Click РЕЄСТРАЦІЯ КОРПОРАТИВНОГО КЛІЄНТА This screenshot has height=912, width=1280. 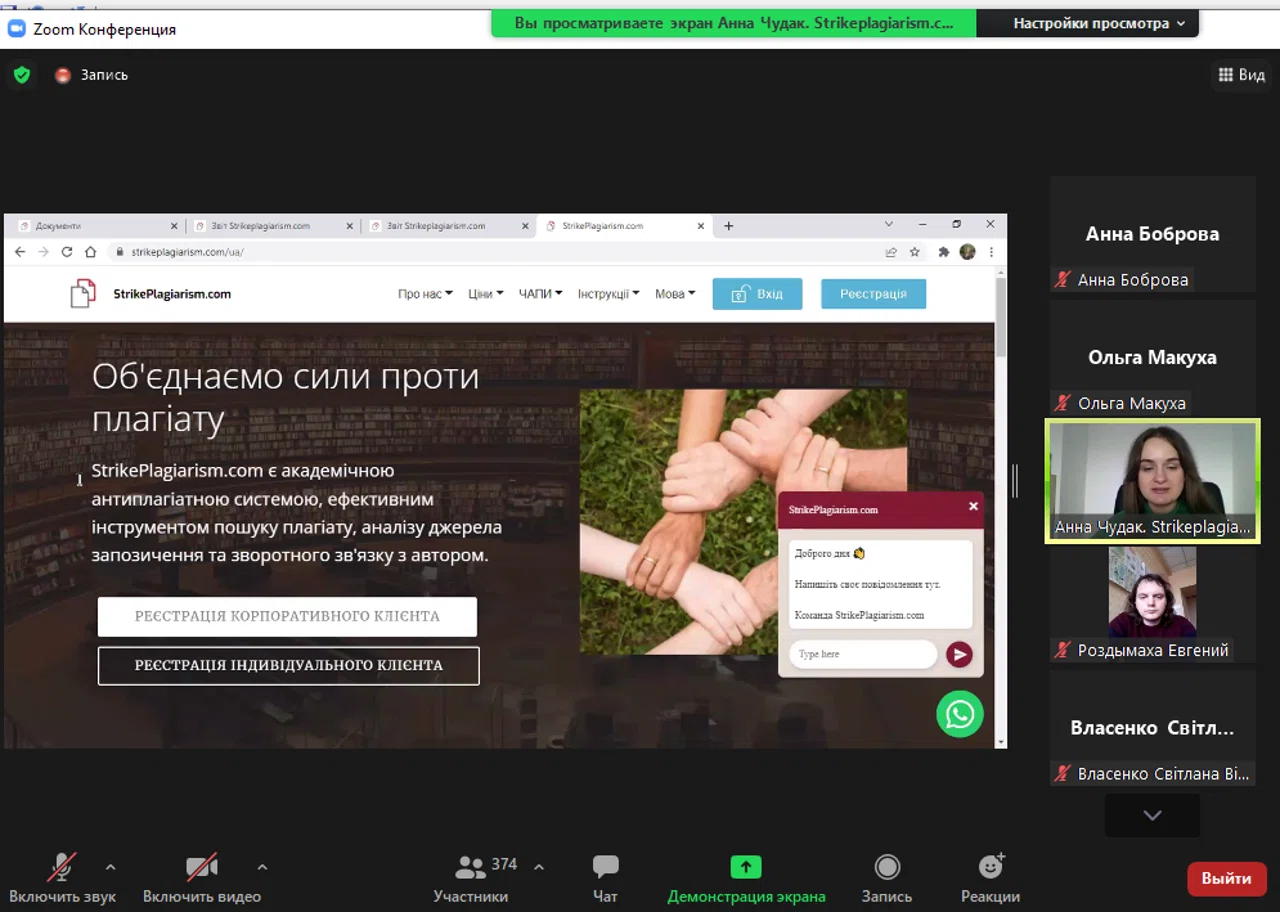click(287, 616)
